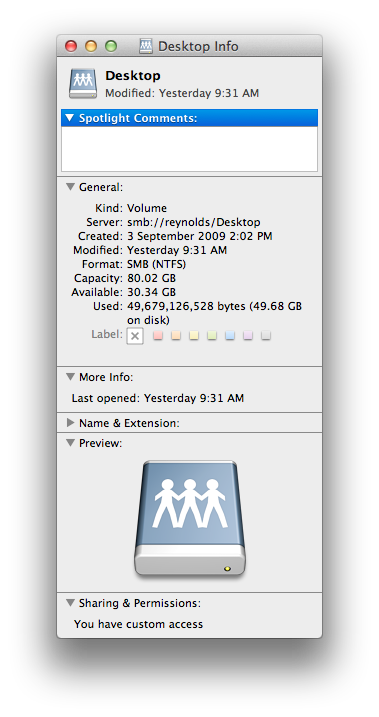
Task: Apply the green label color
Action: coord(212,336)
